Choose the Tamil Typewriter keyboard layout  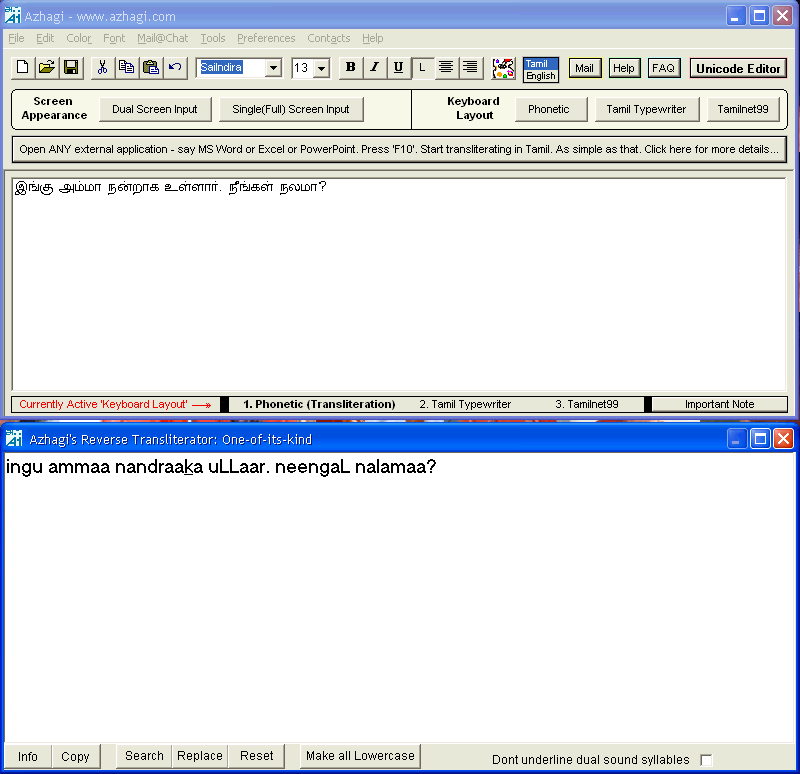(x=646, y=109)
